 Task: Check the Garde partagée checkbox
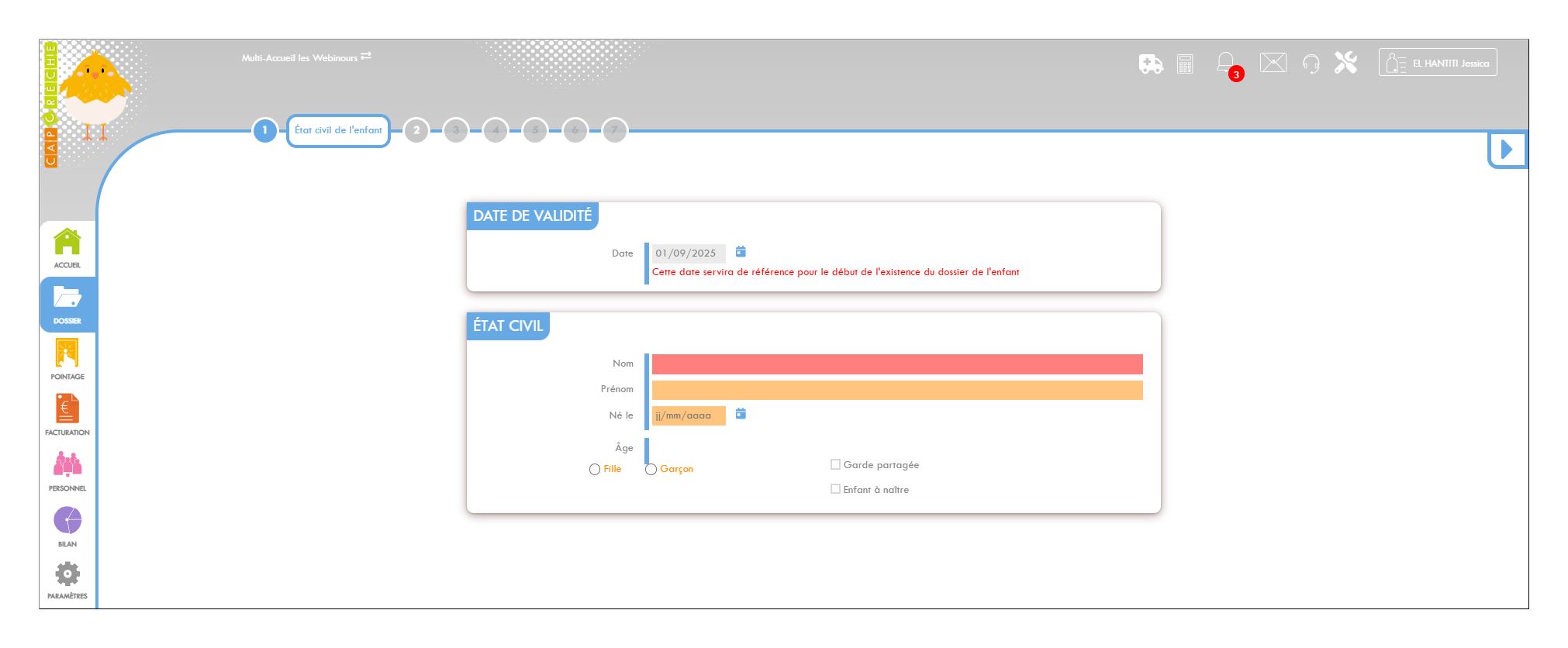pyautogui.click(x=835, y=464)
